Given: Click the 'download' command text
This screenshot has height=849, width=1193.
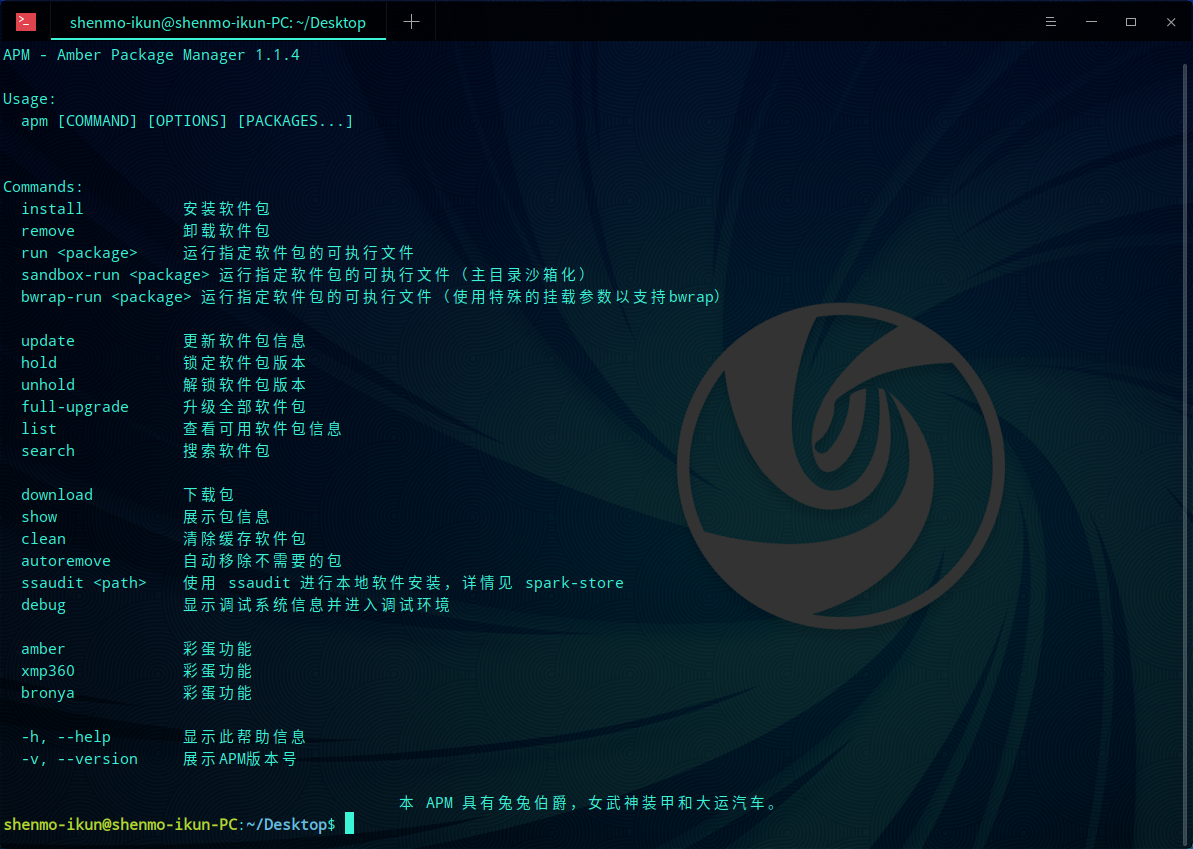Looking at the screenshot, I should [57, 495].
